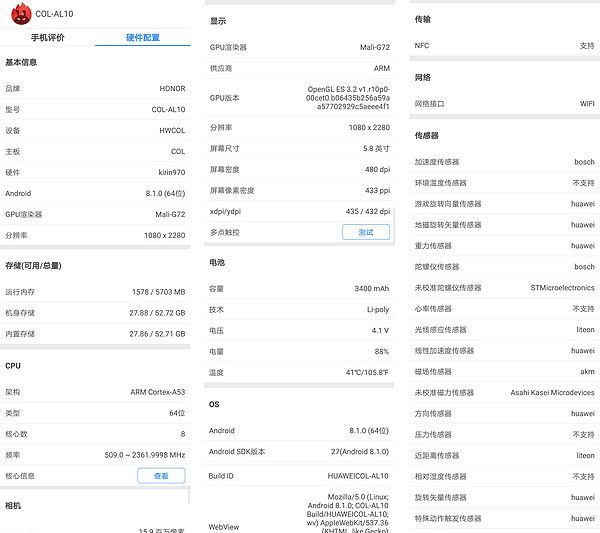Click the WIFI network interface value
This screenshot has width=600, height=533.
coord(587,104)
